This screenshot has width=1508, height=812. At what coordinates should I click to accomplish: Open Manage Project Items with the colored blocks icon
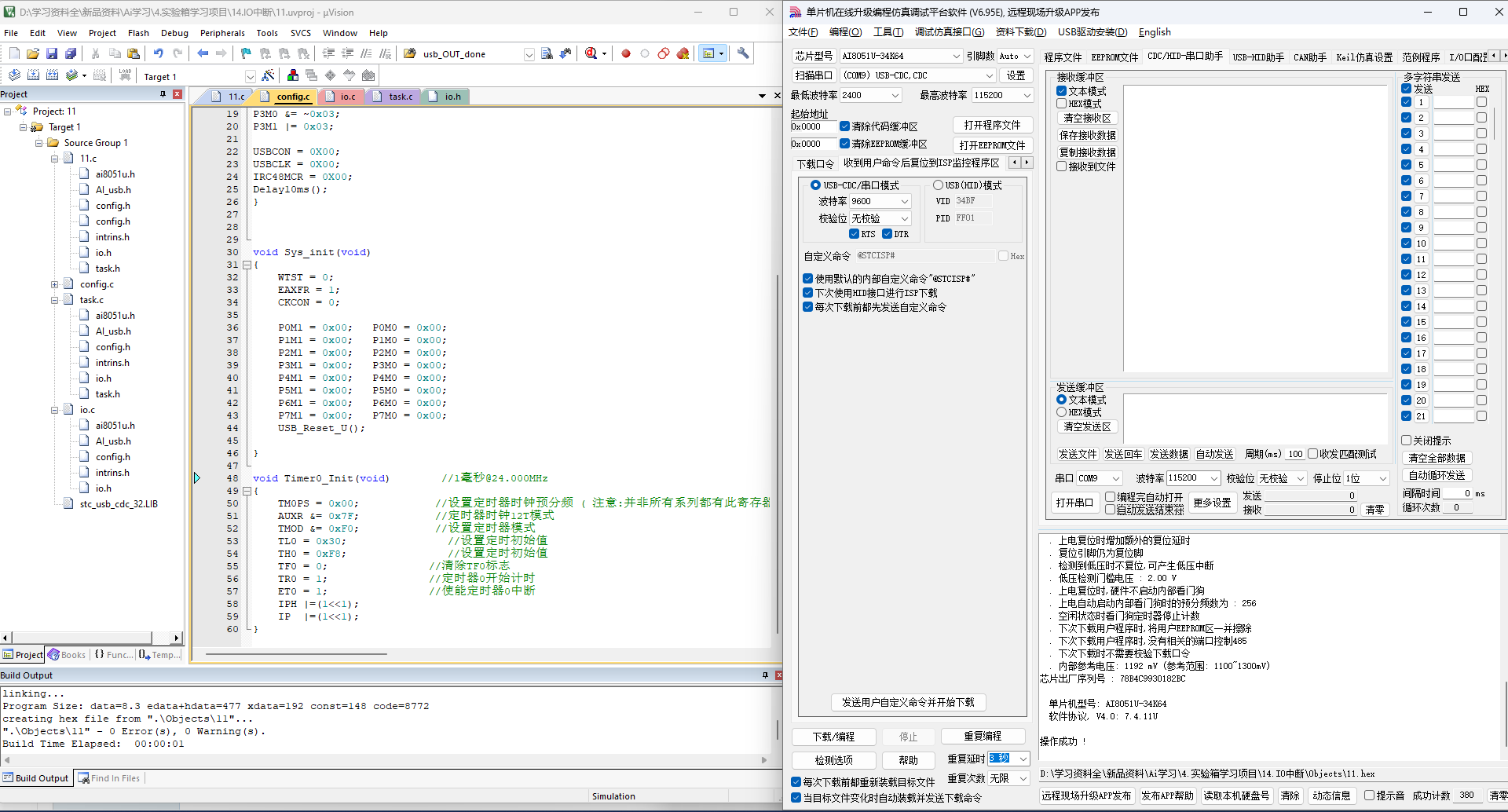click(x=292, y=75)
